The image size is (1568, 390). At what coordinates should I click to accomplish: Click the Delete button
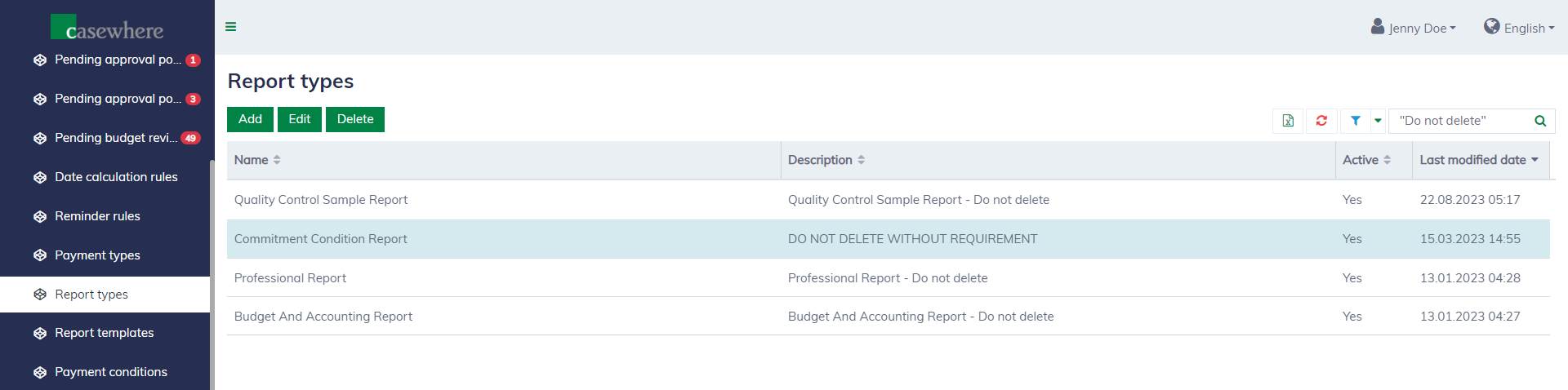coord(355,119)
